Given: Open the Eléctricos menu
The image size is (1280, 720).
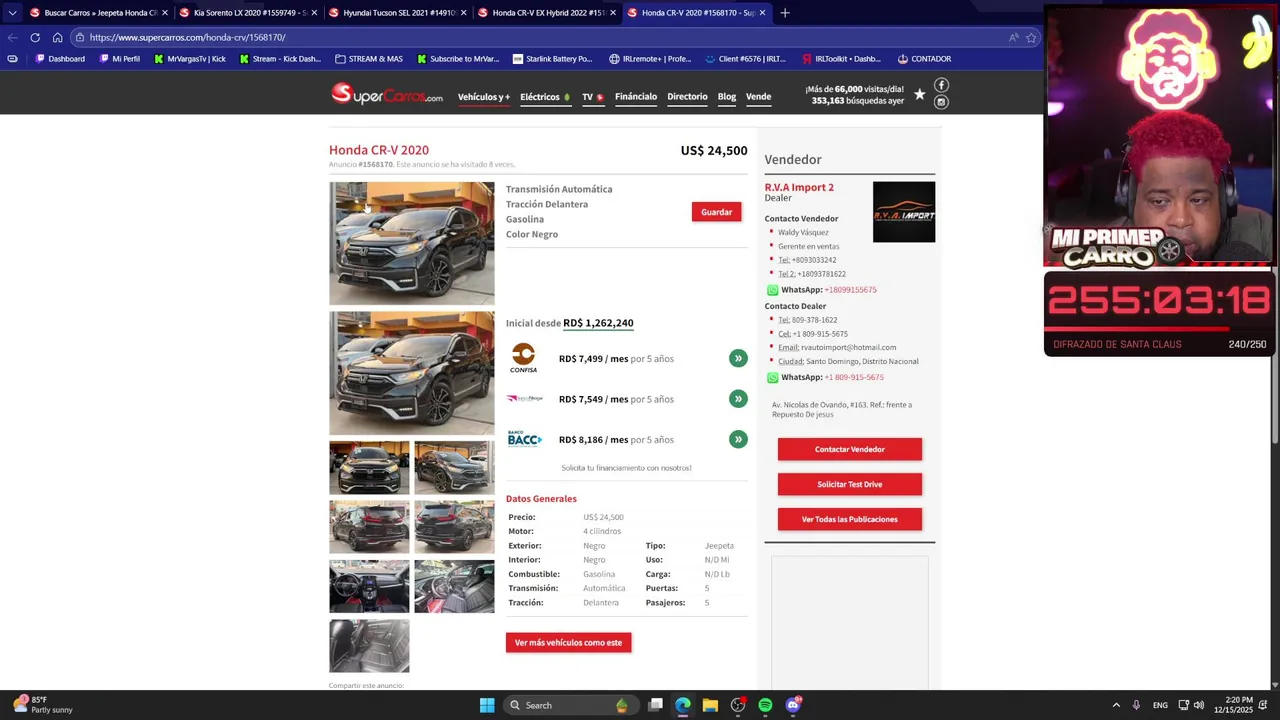Looking at the screenshot, I should 545,97.
